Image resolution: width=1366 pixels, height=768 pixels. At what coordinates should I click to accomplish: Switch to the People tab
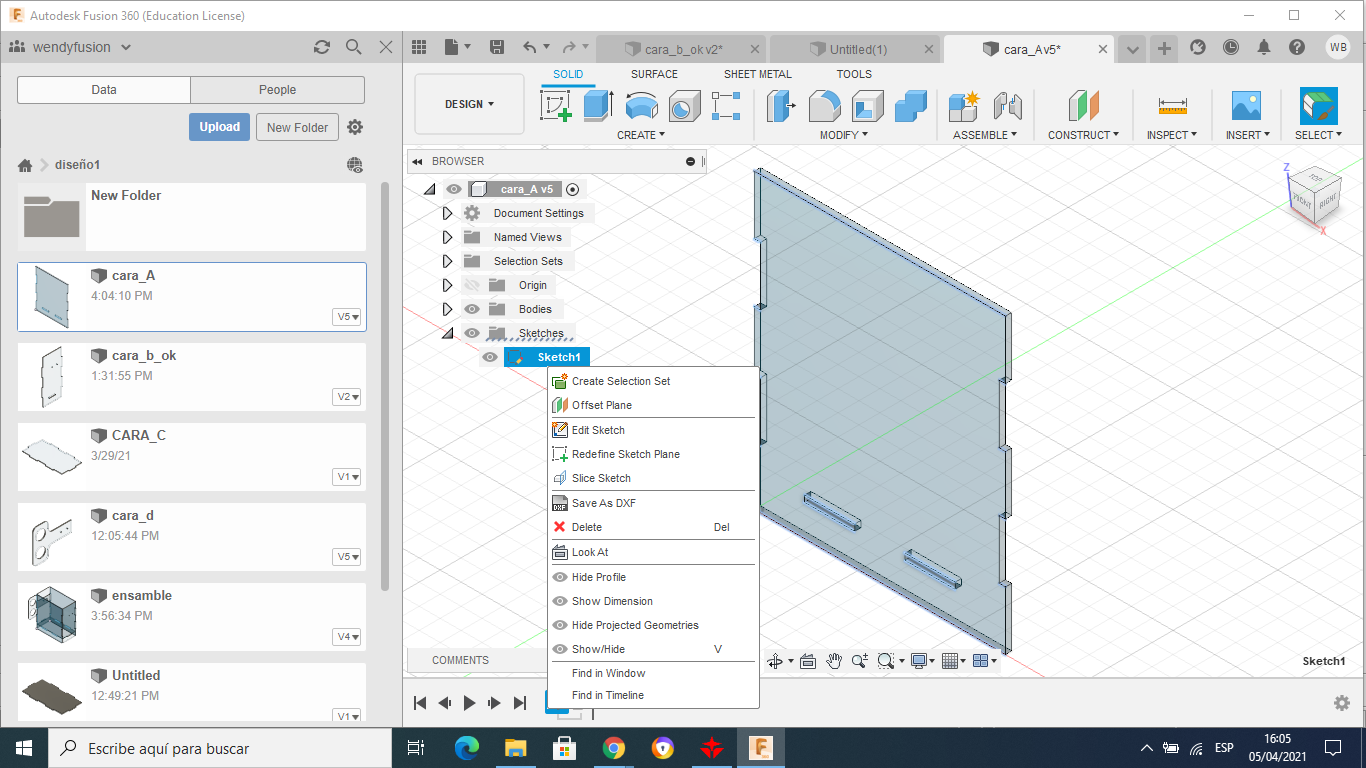(277, 89)
